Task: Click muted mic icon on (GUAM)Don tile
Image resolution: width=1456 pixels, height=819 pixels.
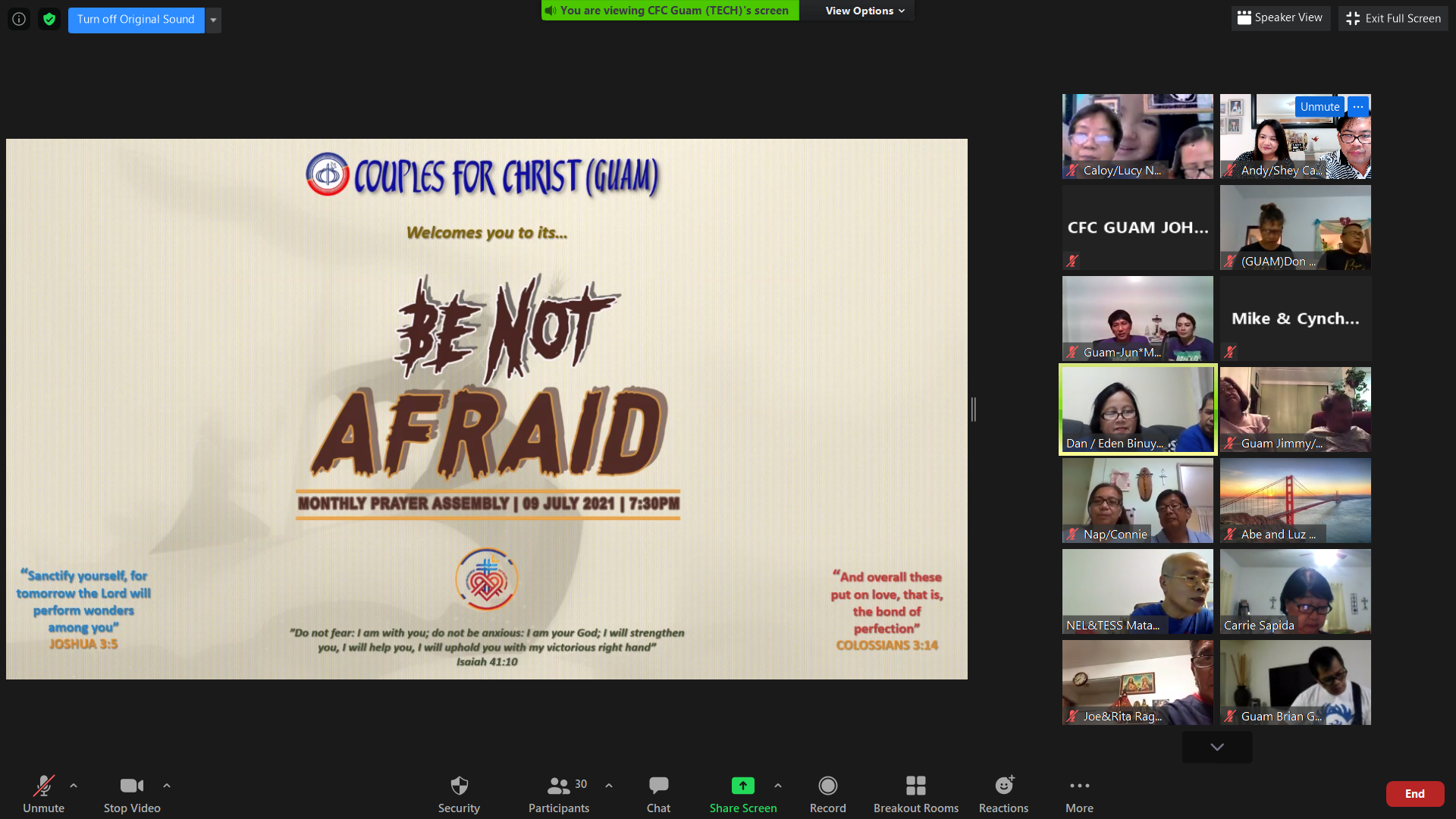Action: pyautogui.click(x=1230, y=262)
